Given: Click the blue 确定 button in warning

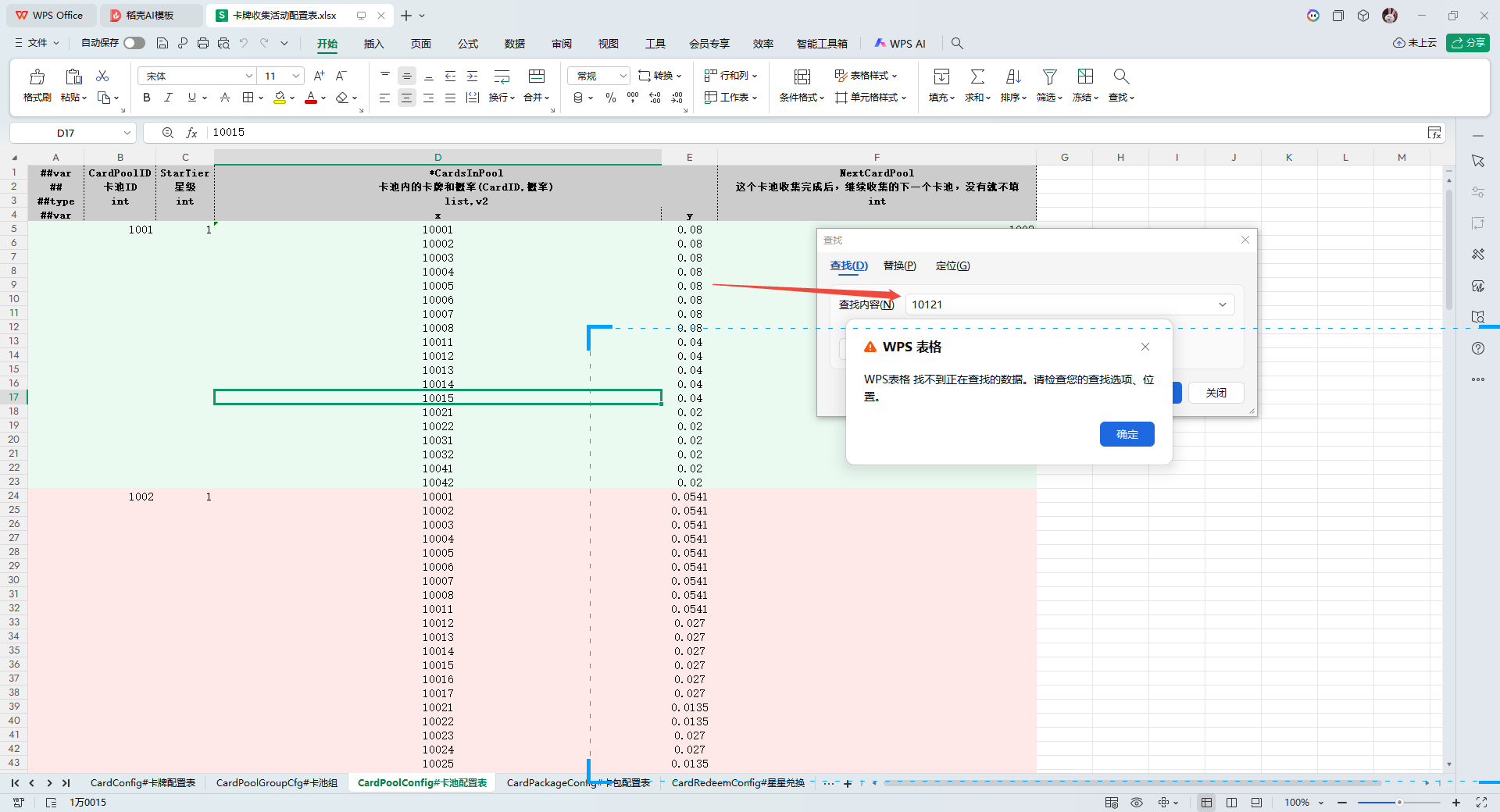Looking at the screenshot, I should coord(1127,434).
